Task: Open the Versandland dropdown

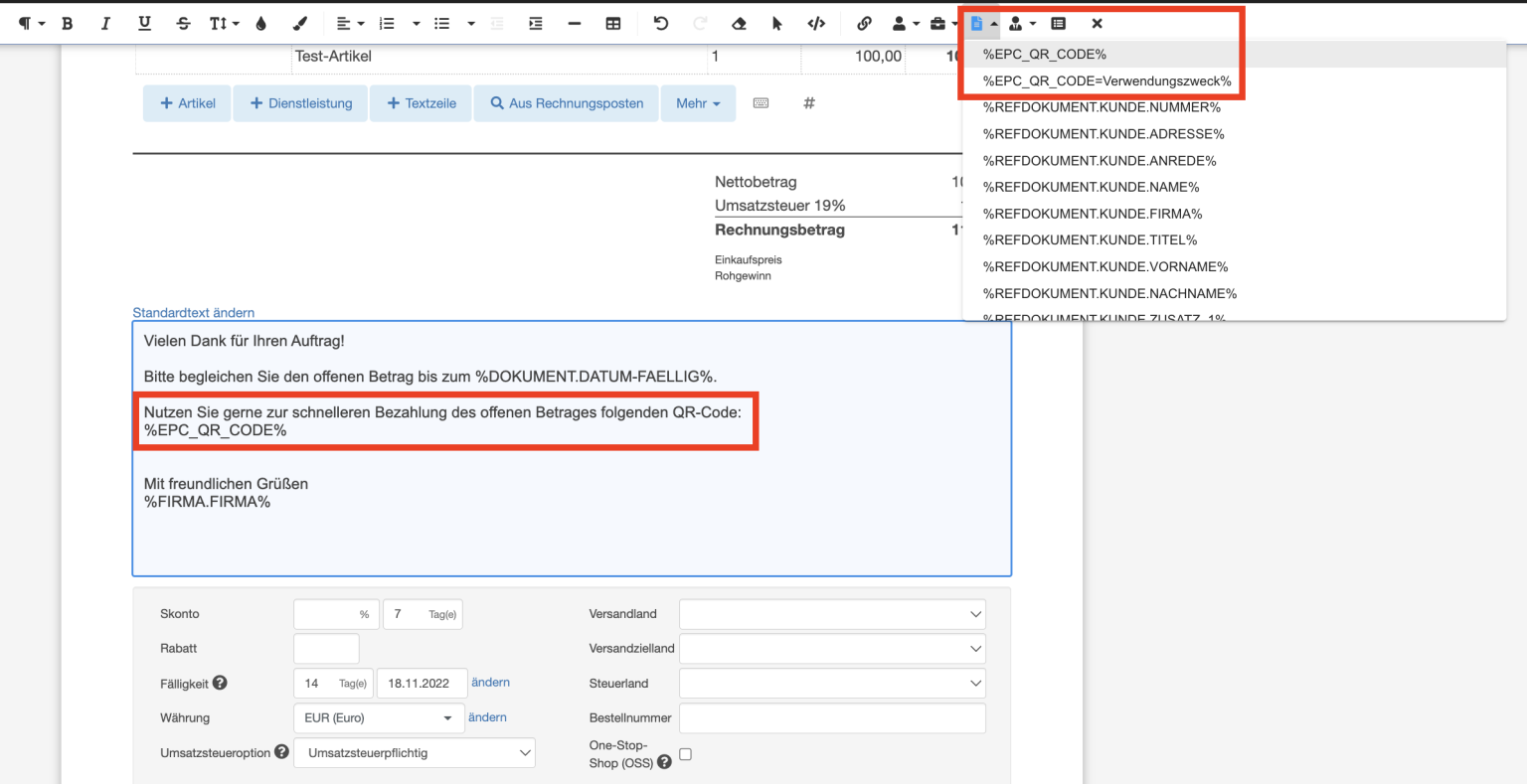Action: (x=831, y=613)
